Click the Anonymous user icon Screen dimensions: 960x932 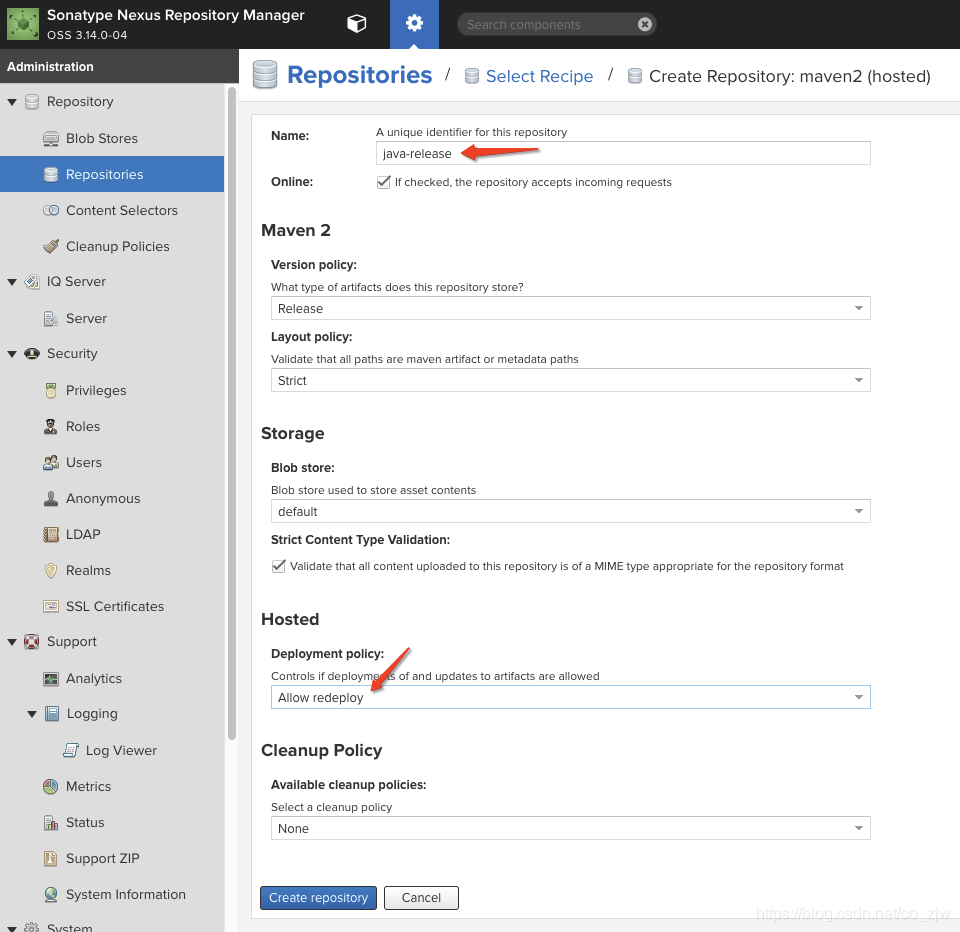pos(51,498)
